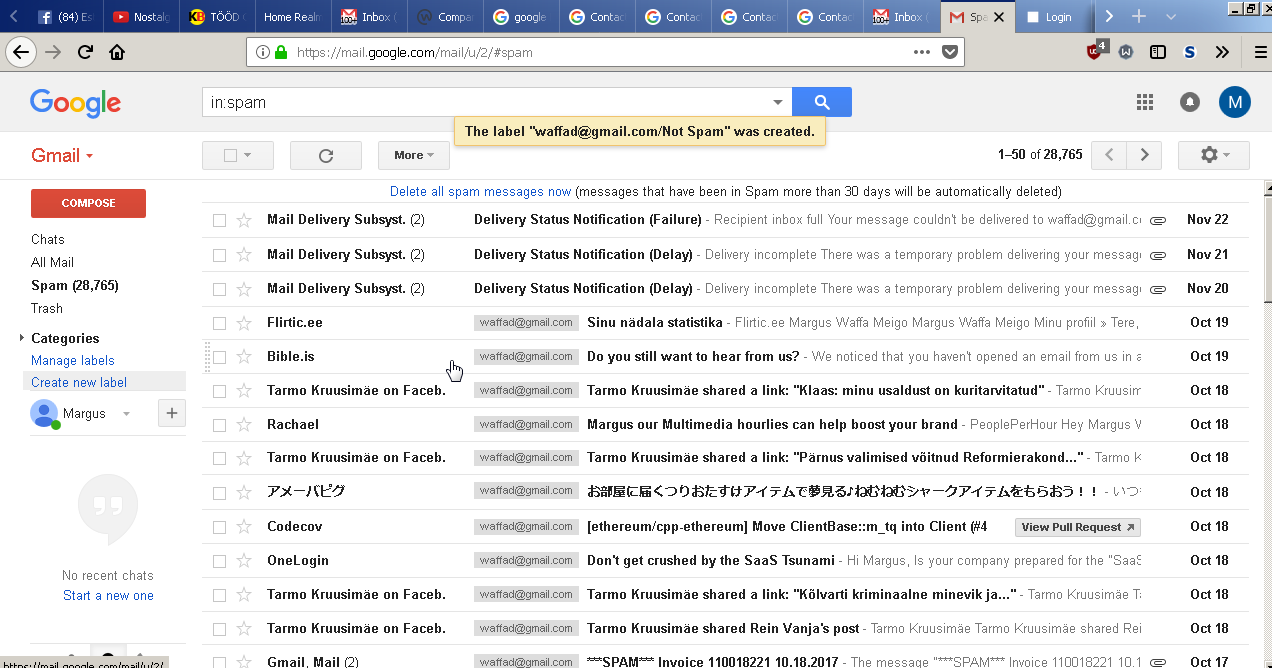Select Nov 20 Mail Delivery message checkbox
The width and height of the screenshot is (1272, 668).
219,289
